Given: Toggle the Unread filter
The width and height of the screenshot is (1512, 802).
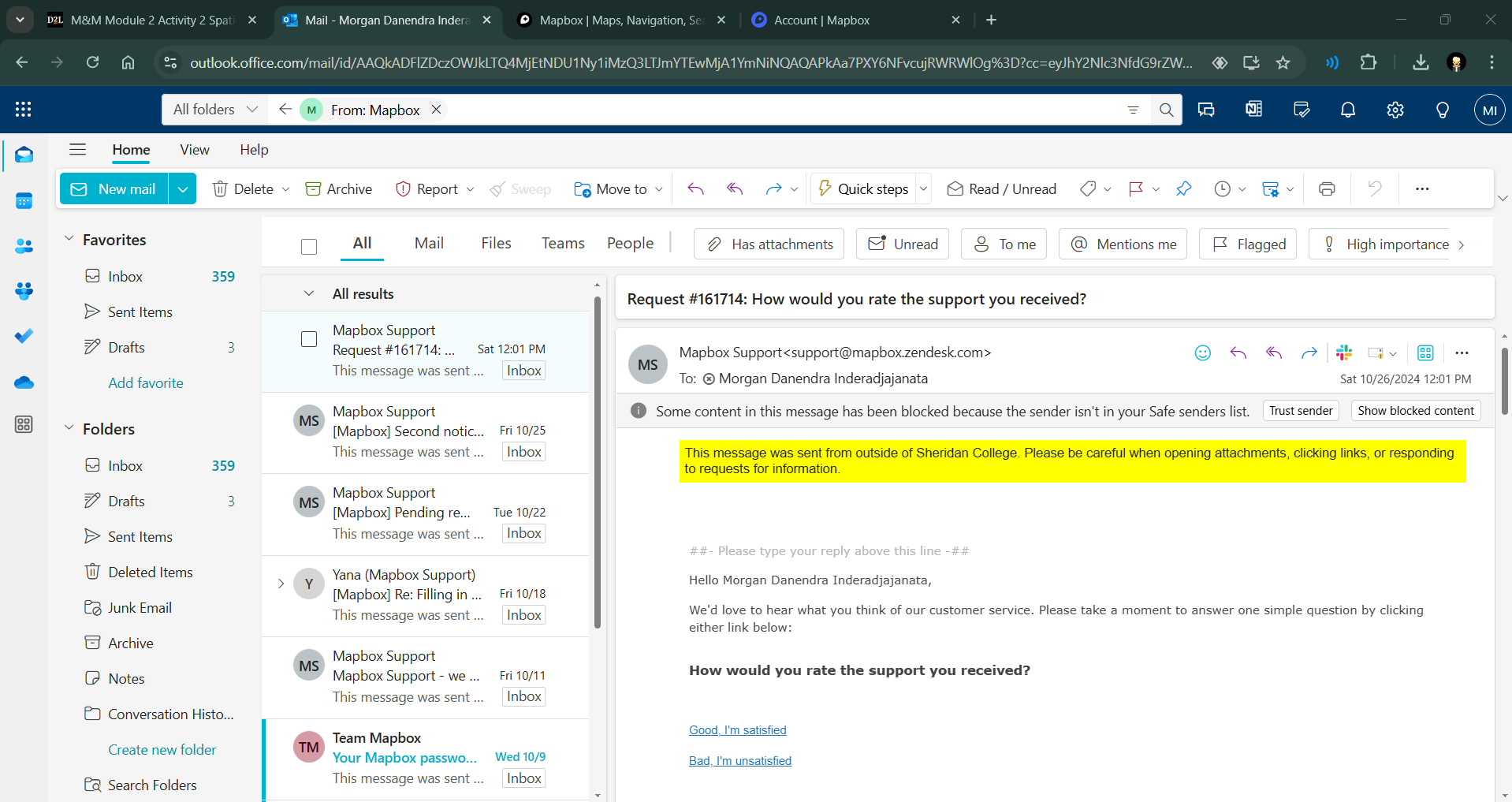Looking at the screenshot, I should 903,244.
